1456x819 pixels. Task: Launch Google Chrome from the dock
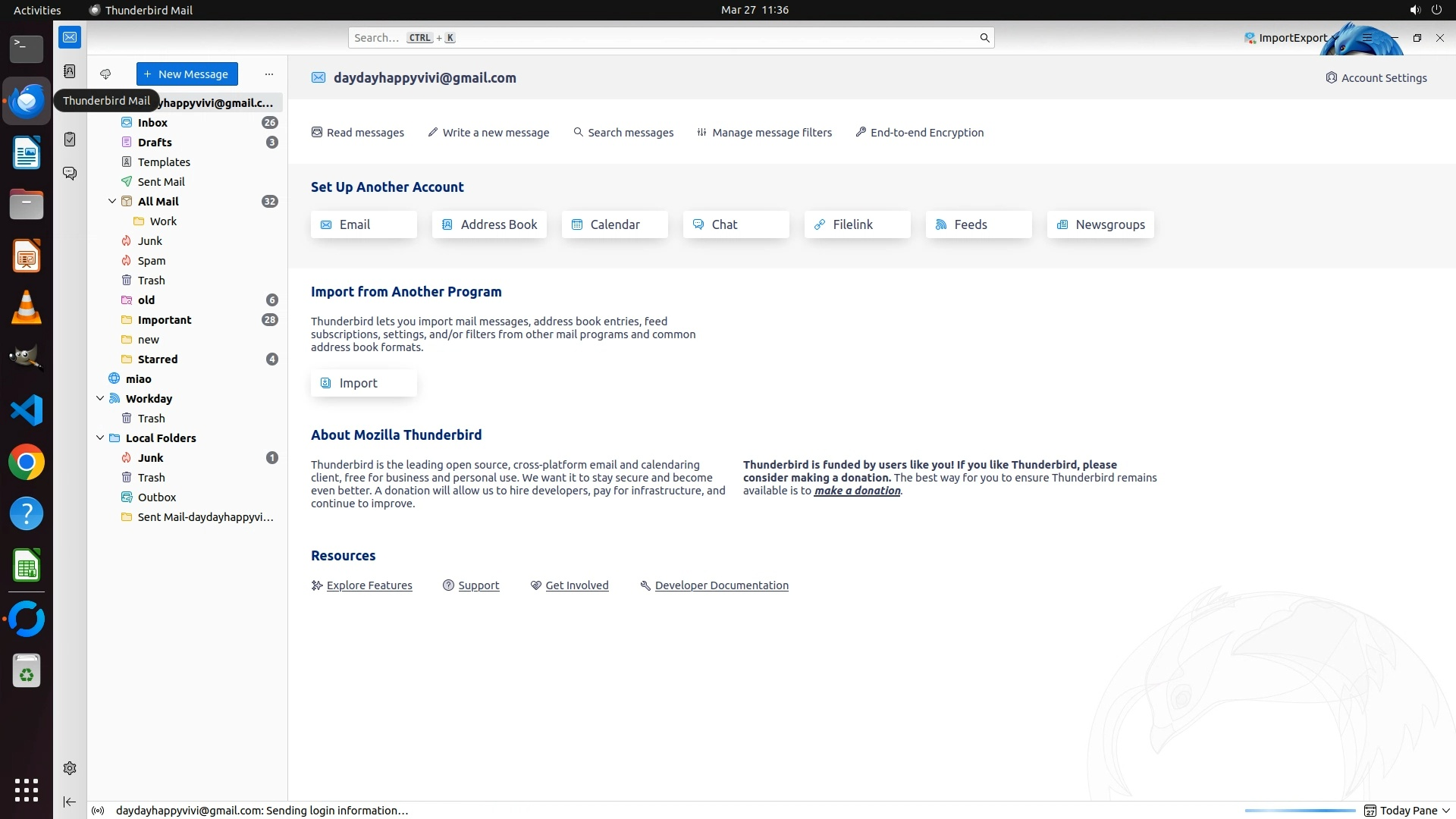(27, 463)
